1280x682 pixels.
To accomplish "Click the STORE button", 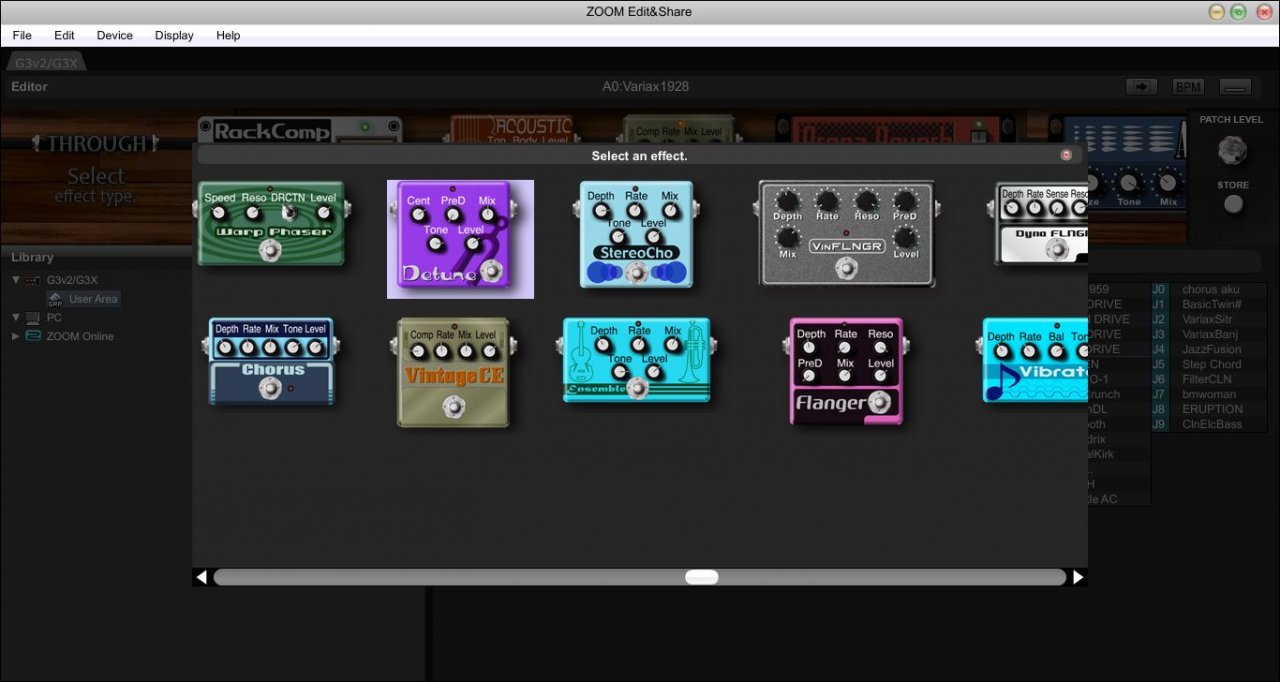I will 1234,204.
